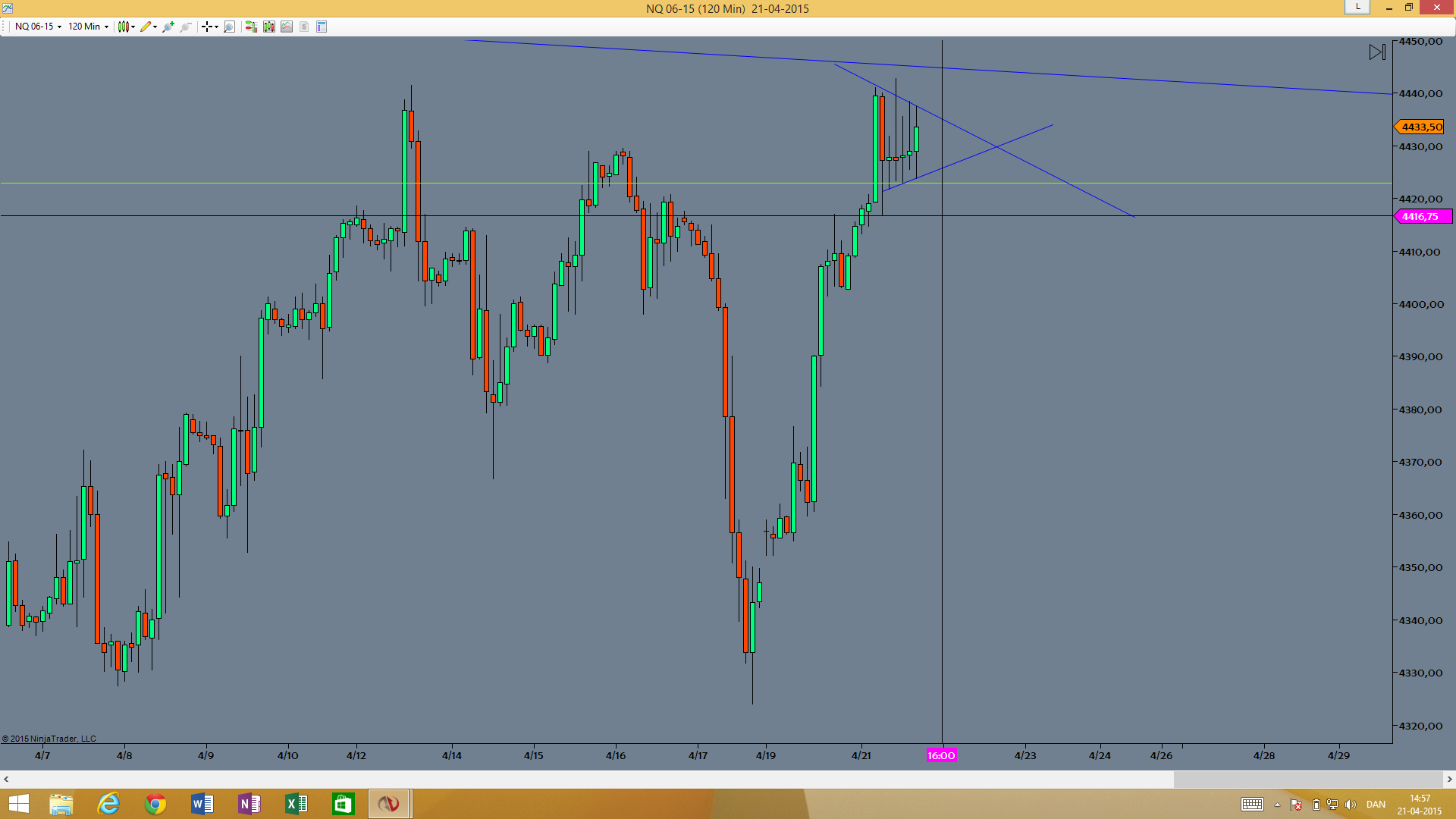
Task: Open the indicators chart icon
Action: coord(287,27)
